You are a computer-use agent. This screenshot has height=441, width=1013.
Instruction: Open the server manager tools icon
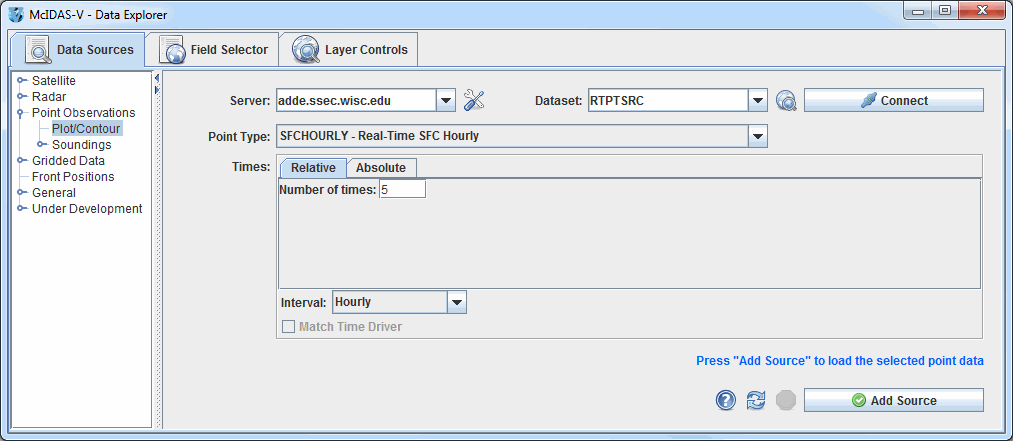pos(474,100)
